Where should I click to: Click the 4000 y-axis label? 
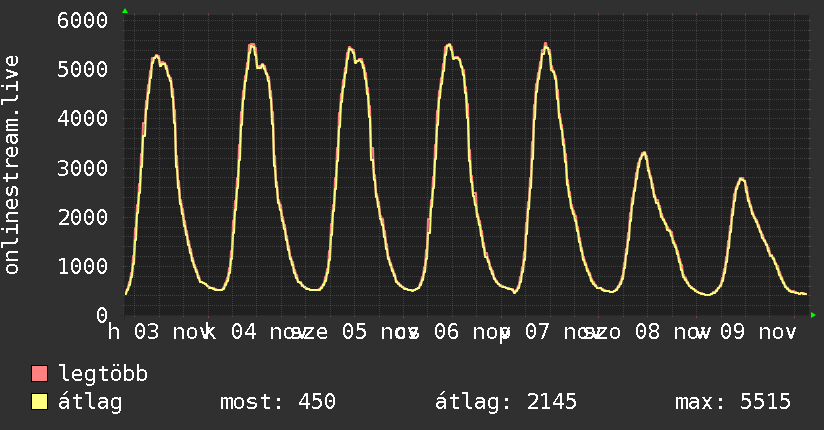point(83,118)
